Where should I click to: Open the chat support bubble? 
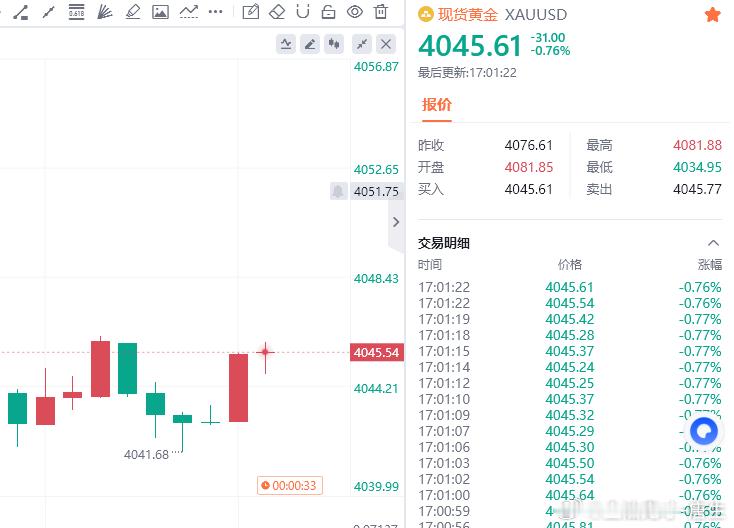tap(704, 432)
